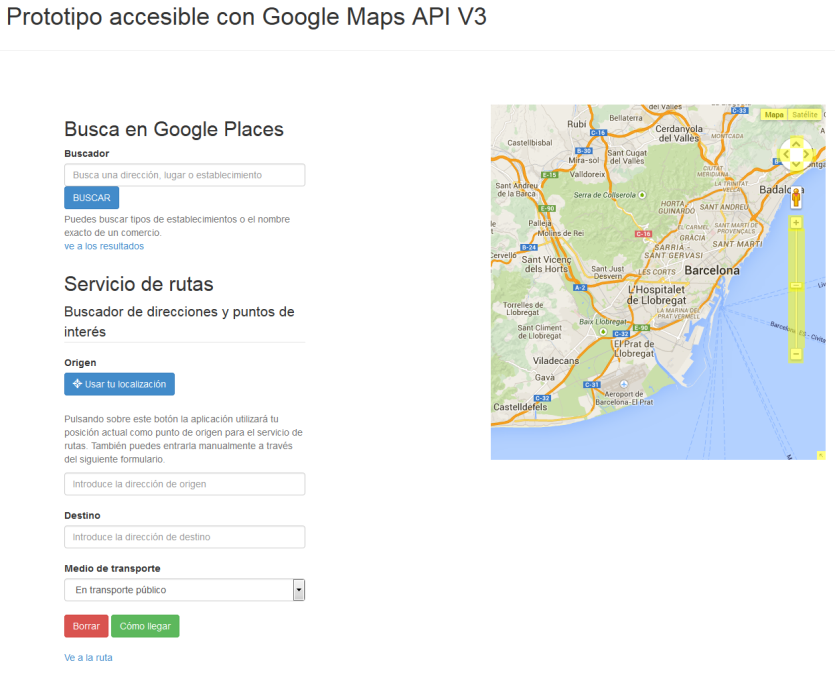The height and width of the screenshot is (675, 835).
Task: Pan the map right with the arrow
Action: click(x=808, y=156)
